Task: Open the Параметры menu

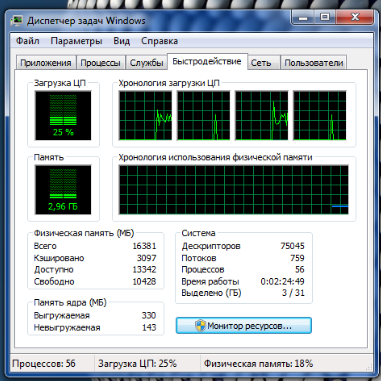Action: 76,41
